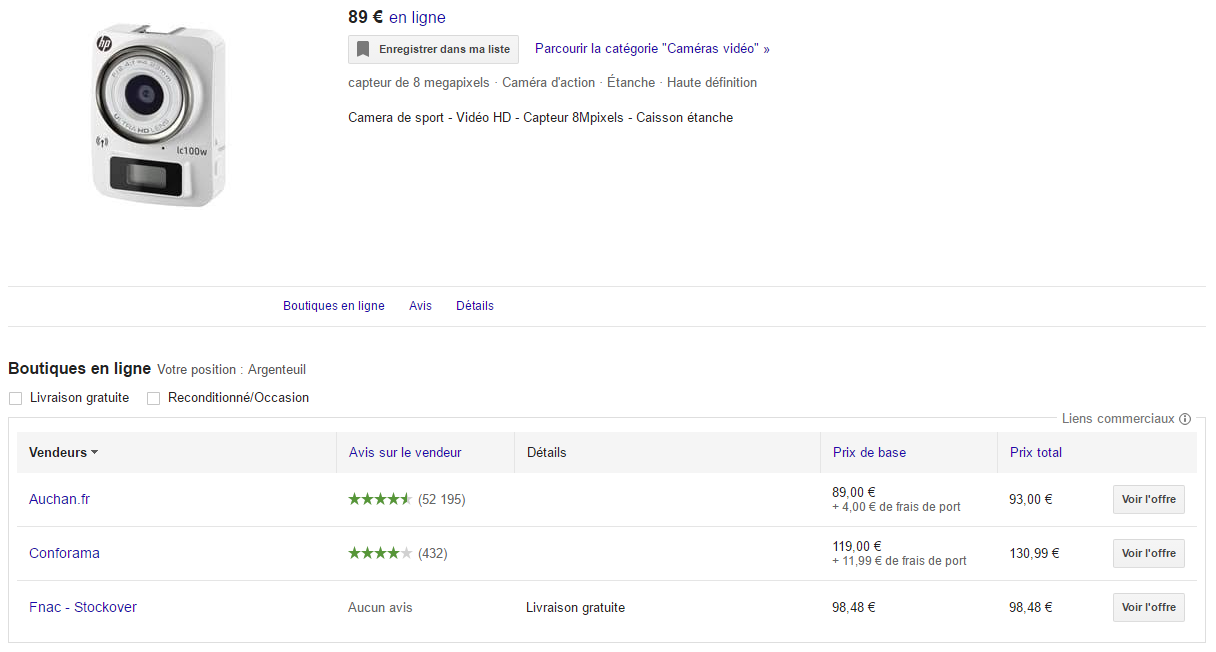Switch to the Avis tab
The image size is (1216, 652).
(420, 306)
